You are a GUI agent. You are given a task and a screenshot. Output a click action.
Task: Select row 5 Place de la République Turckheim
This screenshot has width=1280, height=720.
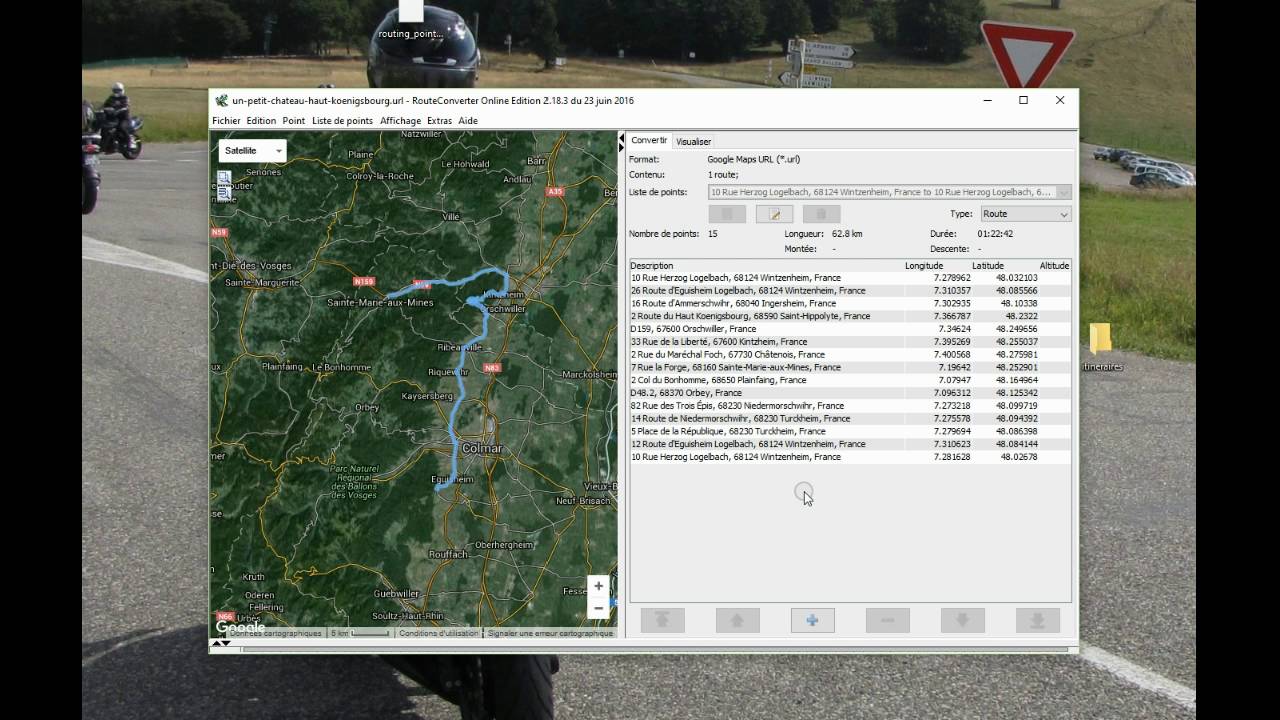(850, 431)
